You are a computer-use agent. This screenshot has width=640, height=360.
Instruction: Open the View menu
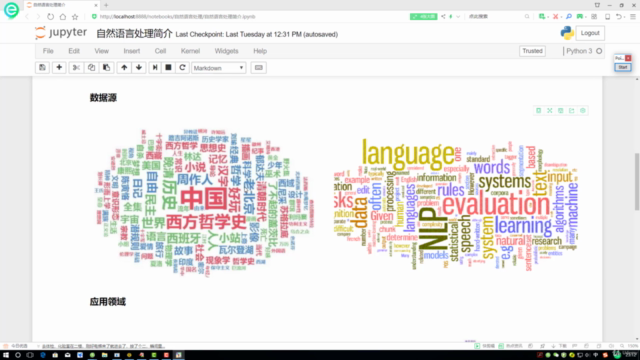102,51
